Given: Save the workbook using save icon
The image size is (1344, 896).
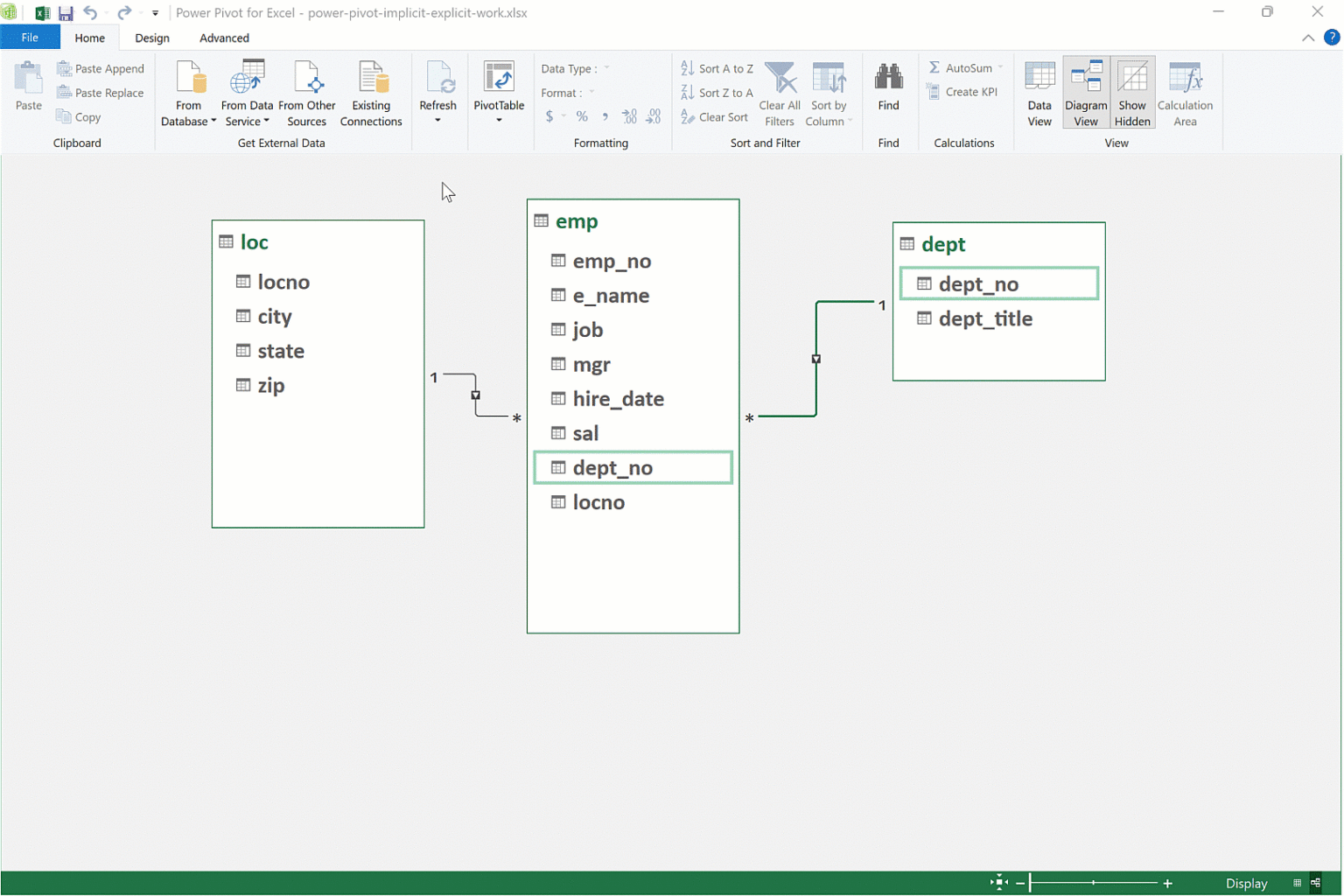Looking at the screenshot, I should (66, 13).
